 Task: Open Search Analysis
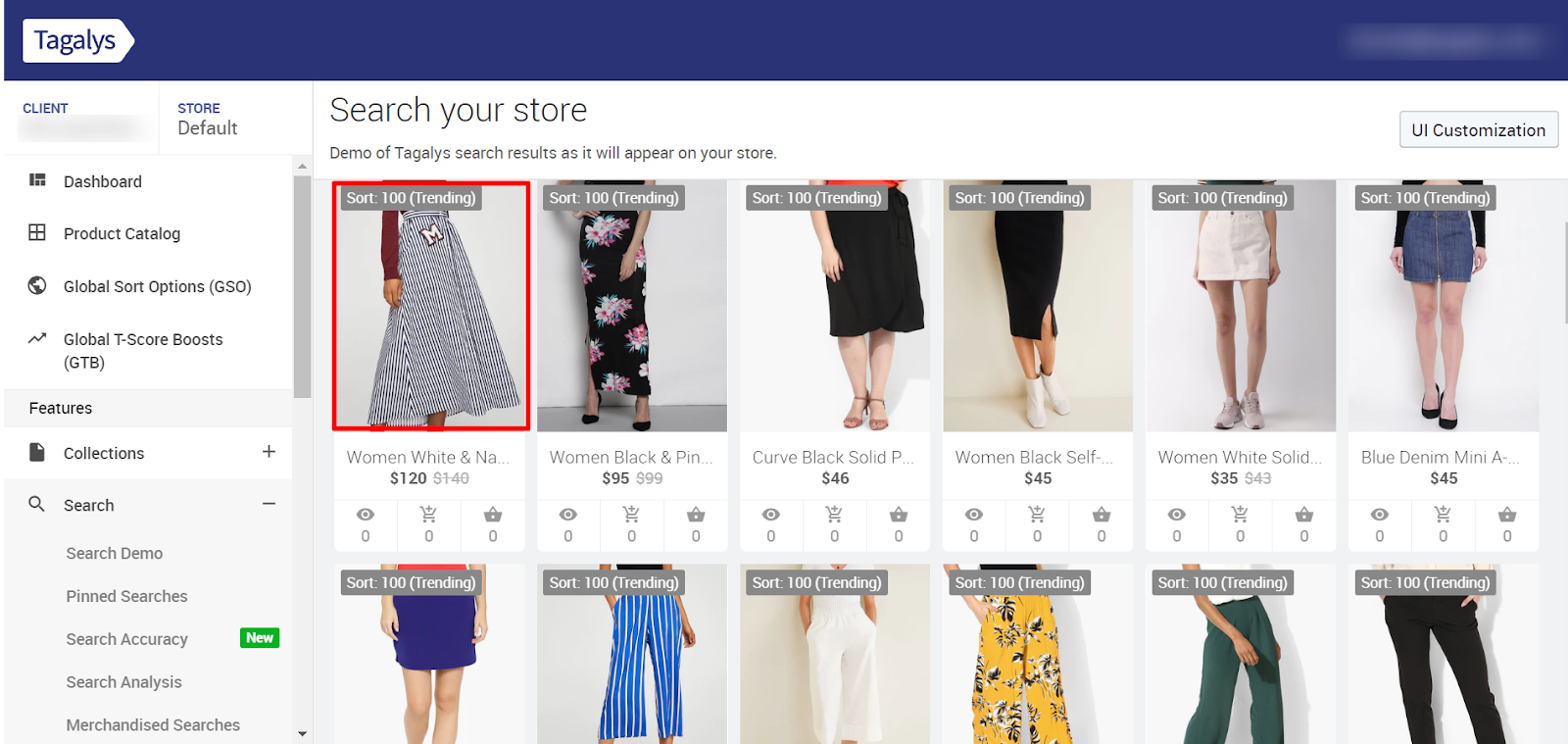(123, 682)
